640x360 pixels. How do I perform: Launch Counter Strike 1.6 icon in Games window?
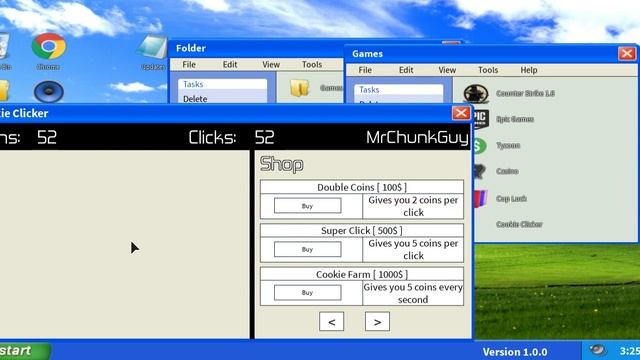[476, 93]
